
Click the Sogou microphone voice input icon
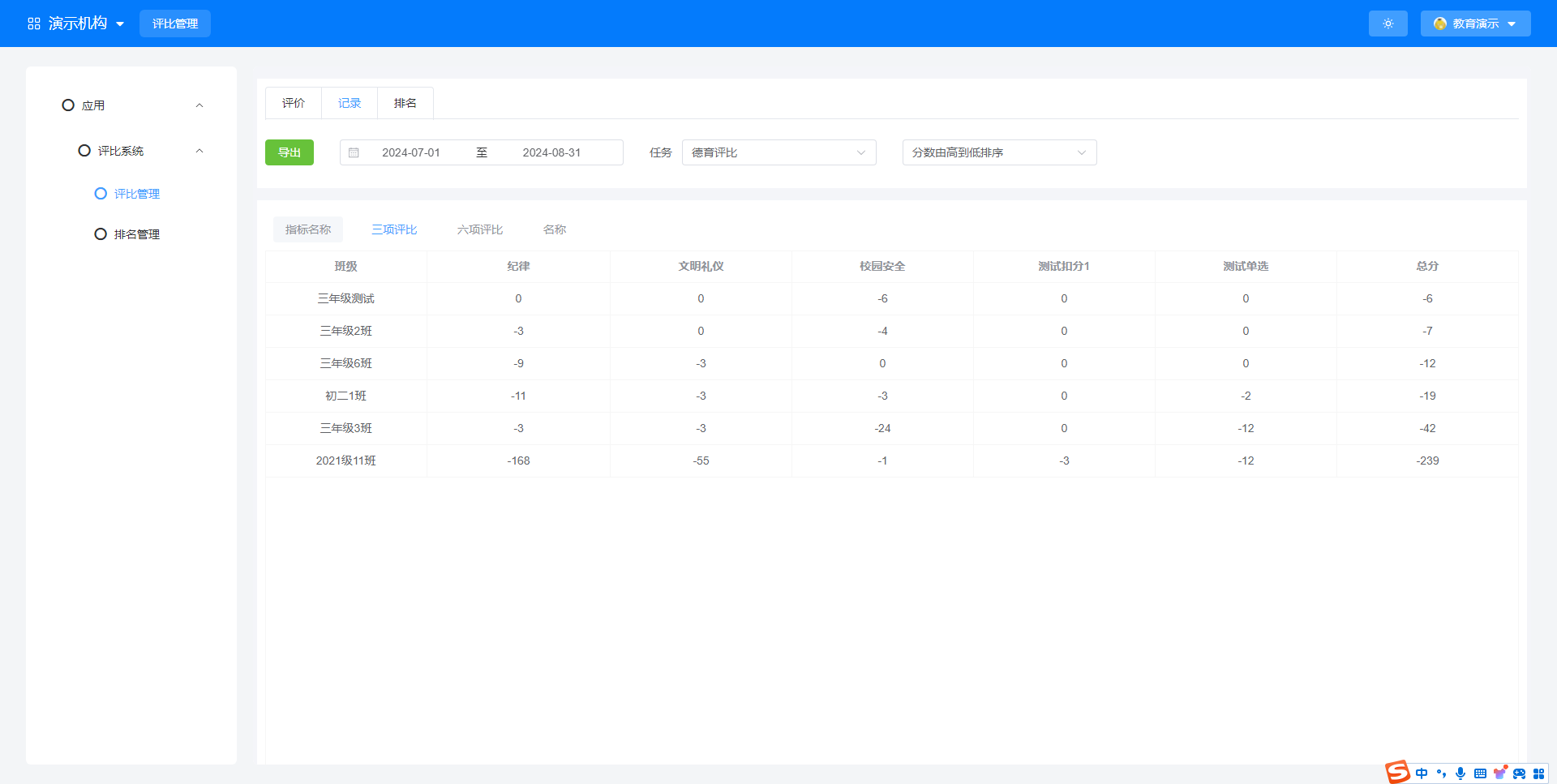tap(1460, 773)
